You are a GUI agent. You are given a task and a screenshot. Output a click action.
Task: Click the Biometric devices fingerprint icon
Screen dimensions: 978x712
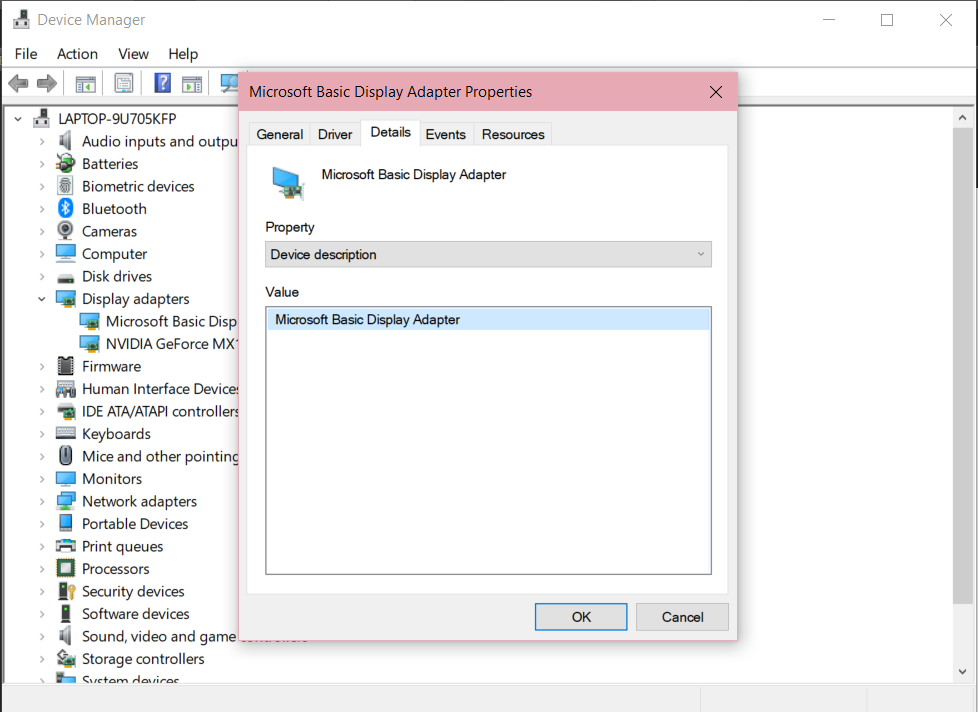pos(65,186)
